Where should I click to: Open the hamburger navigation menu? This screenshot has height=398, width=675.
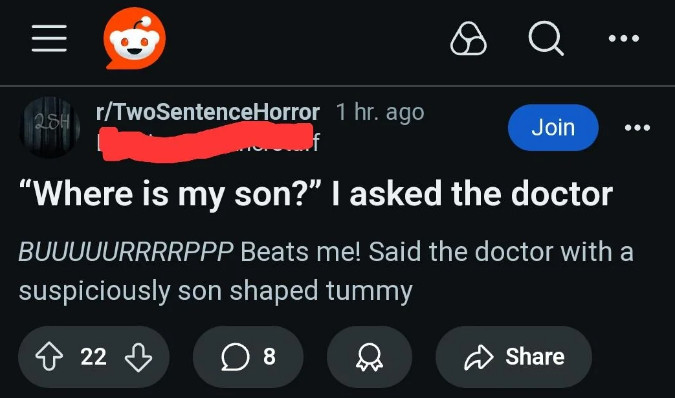pos(49,38)
